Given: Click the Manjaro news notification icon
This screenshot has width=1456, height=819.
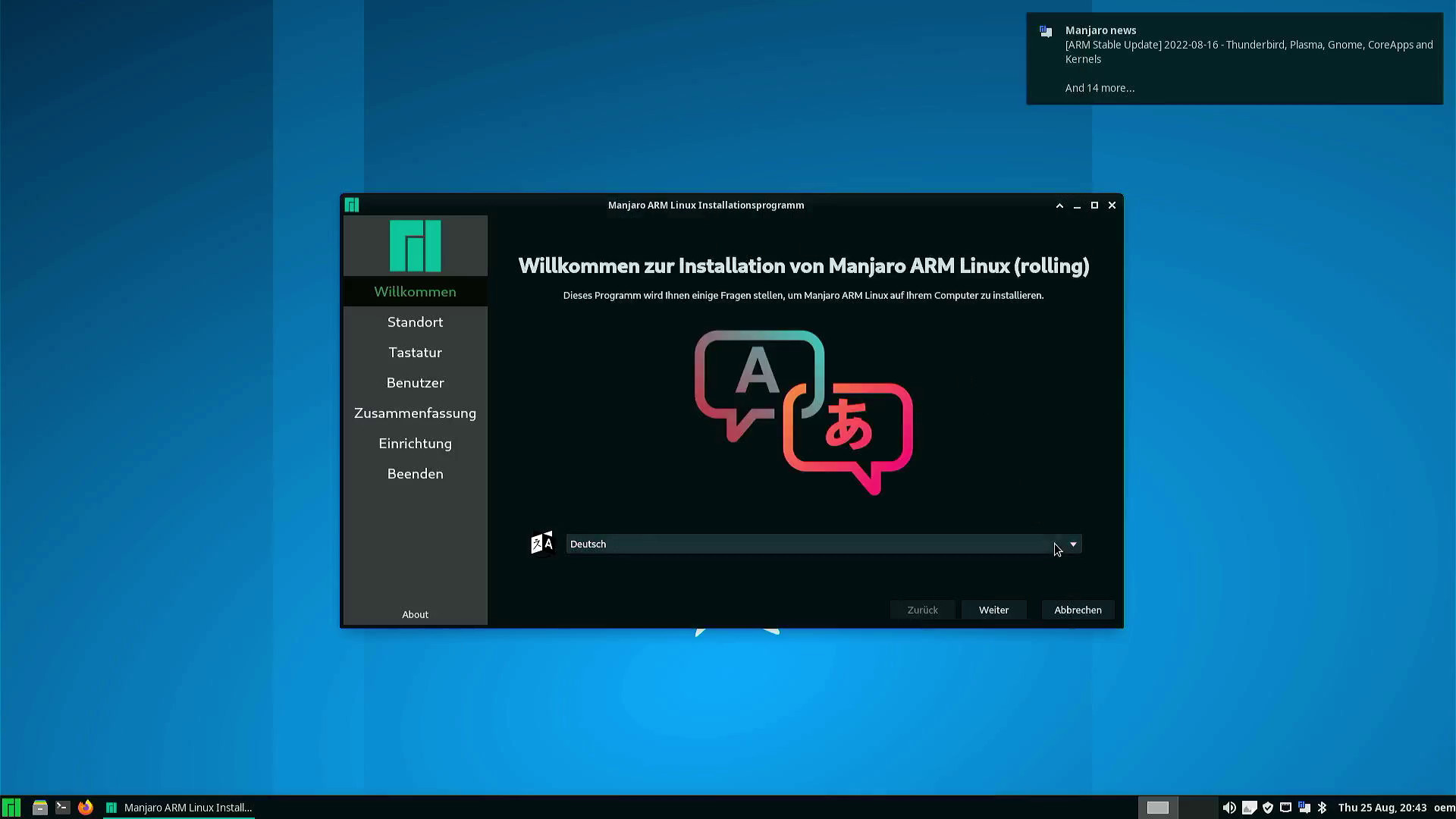Looking at the screenshot, I should coord(1046,31).
